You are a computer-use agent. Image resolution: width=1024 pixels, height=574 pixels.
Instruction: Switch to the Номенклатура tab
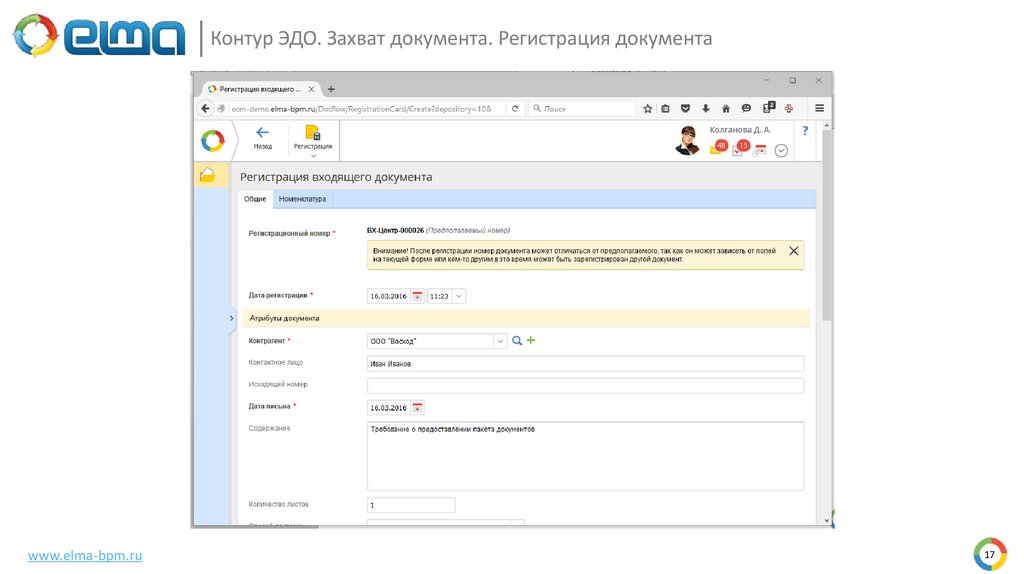[302, 199]
